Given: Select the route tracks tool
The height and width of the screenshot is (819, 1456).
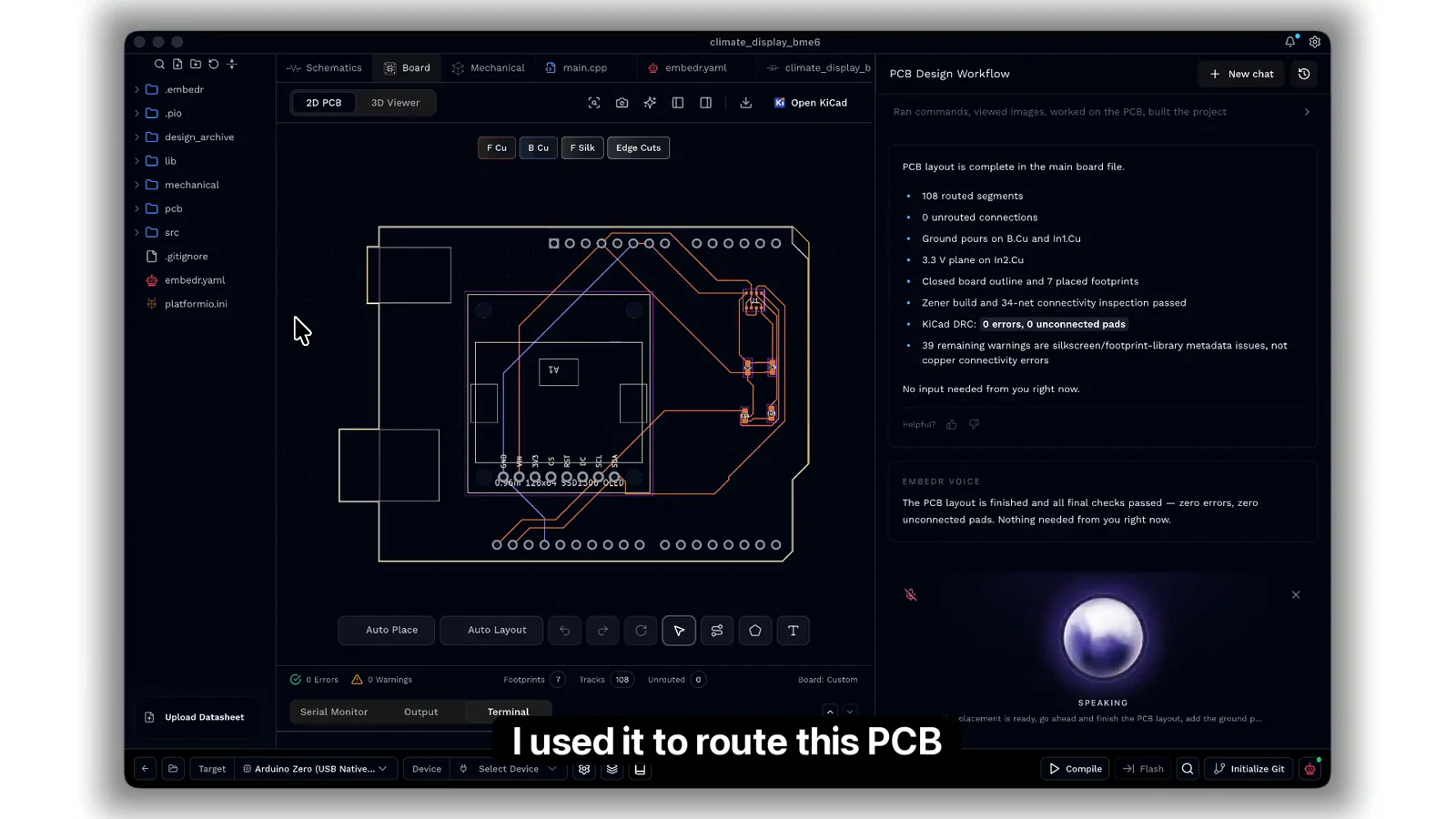Looking at the screenshot, I should pyautogui.click(x=717, y=631).
